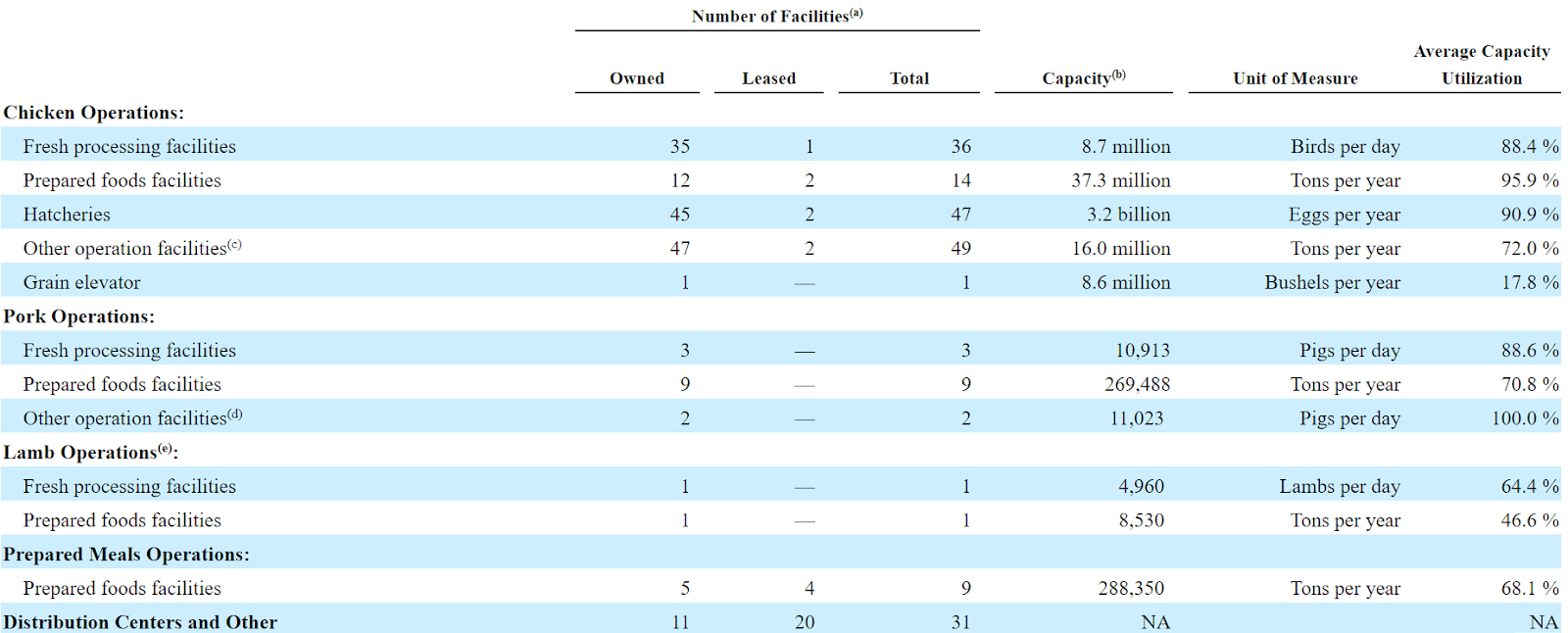Select the Average Capacity Utilization header
Screen dimensions: 1568x633
(1482, 65)
